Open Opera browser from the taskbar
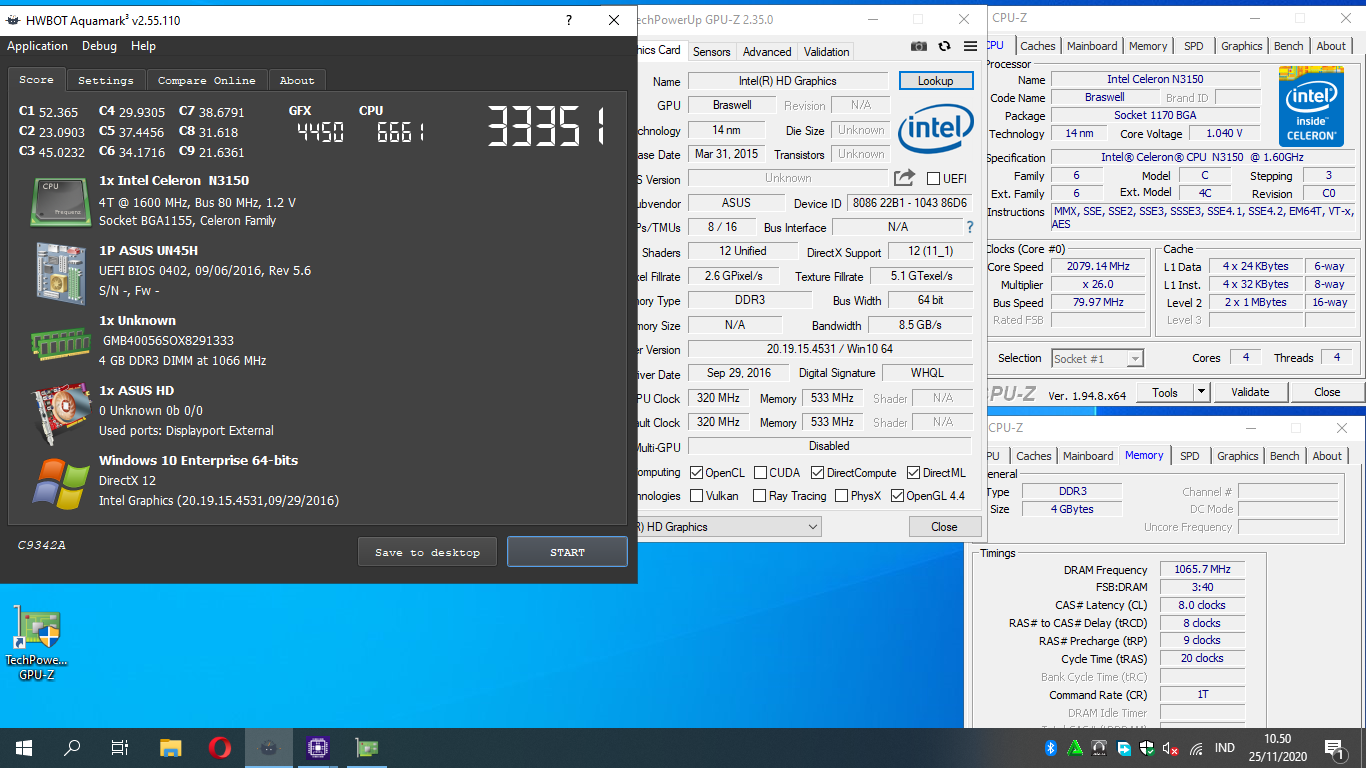1366x768 pixels. [220, 747]
